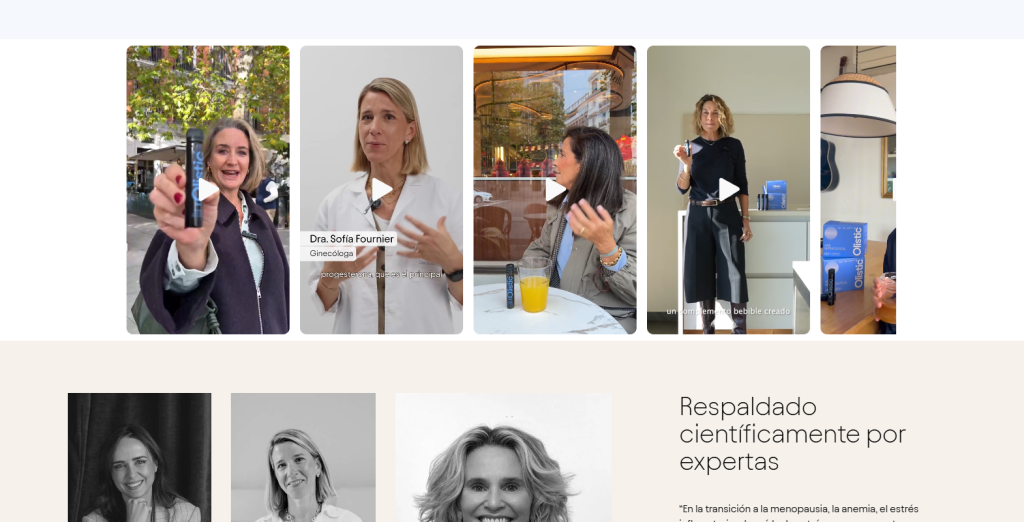Select the portrait of curly-haired smiling woman

click(503, 457)
